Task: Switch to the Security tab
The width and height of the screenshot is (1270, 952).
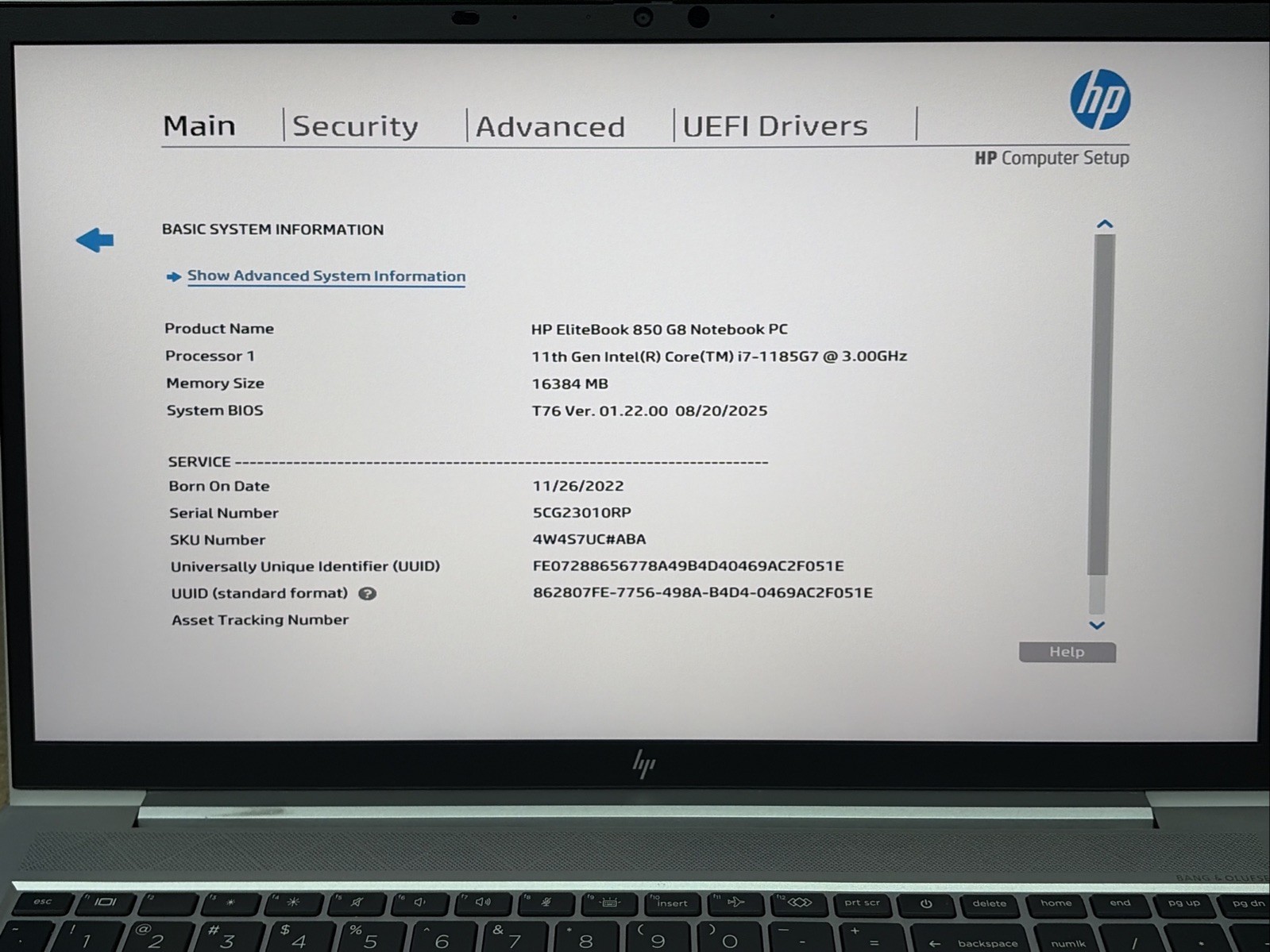Action: pyautogui.click(x=355, y=126)
